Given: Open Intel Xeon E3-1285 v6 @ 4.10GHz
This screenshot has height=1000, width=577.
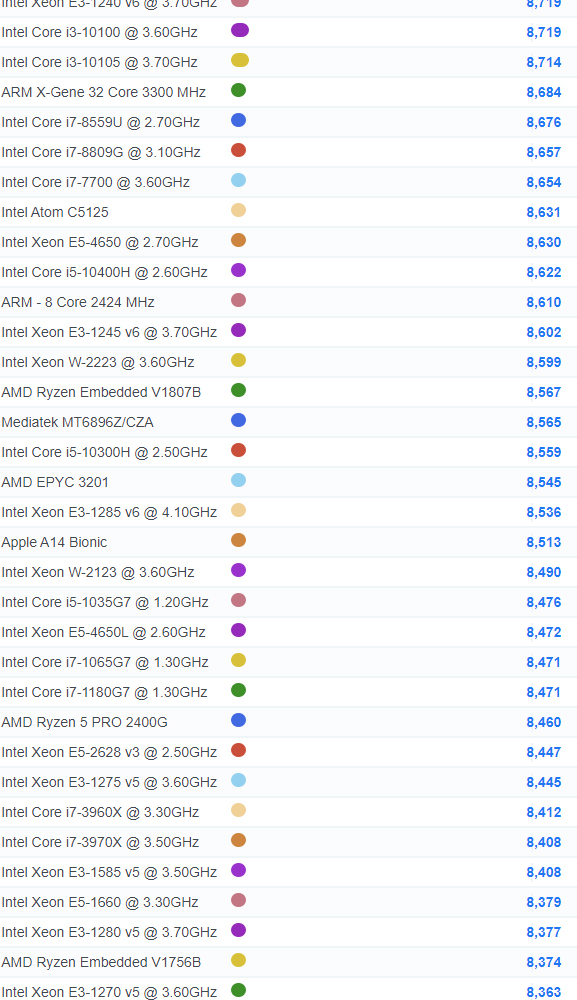Looking at the screenshot, I should tap(109, 512).
